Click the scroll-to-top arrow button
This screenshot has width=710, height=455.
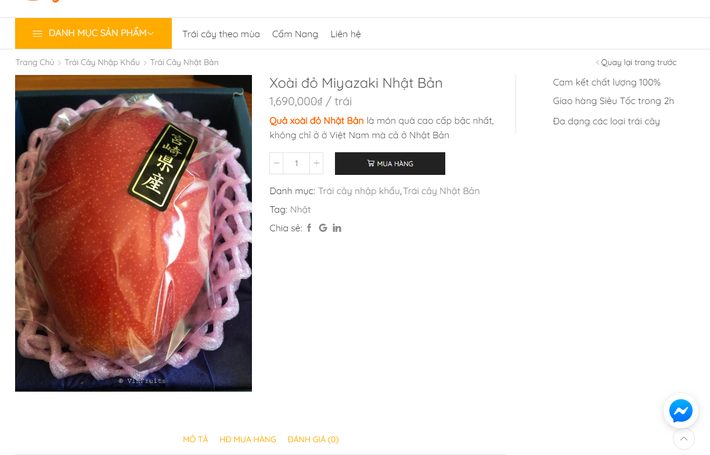tap(684, 438)
